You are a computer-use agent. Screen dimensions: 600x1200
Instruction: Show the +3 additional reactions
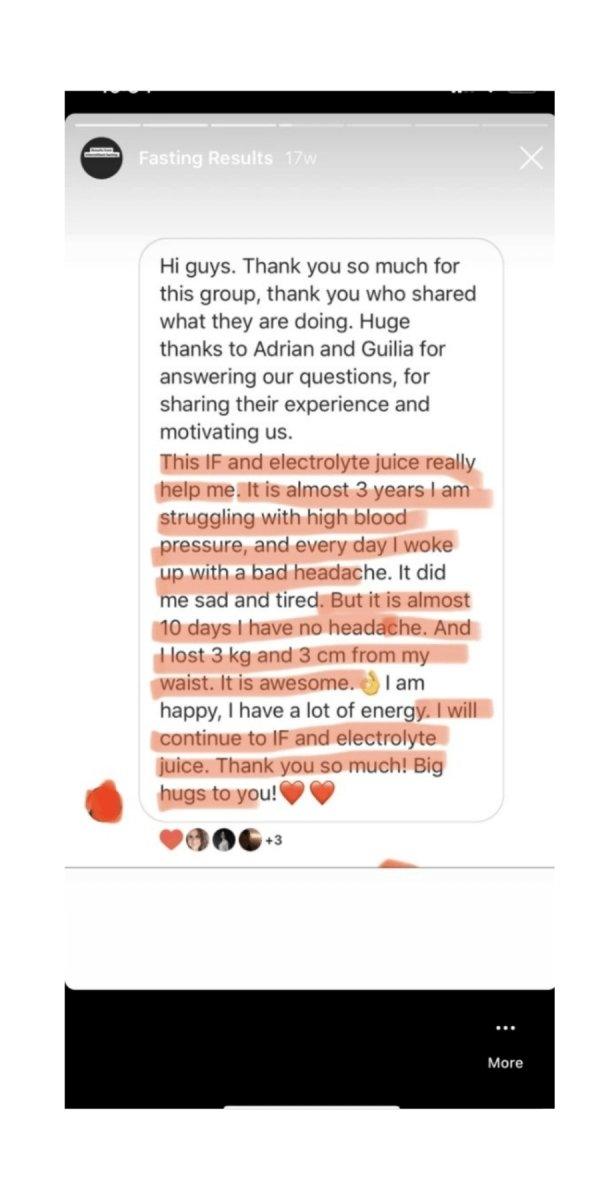click(x=273, y=841)
